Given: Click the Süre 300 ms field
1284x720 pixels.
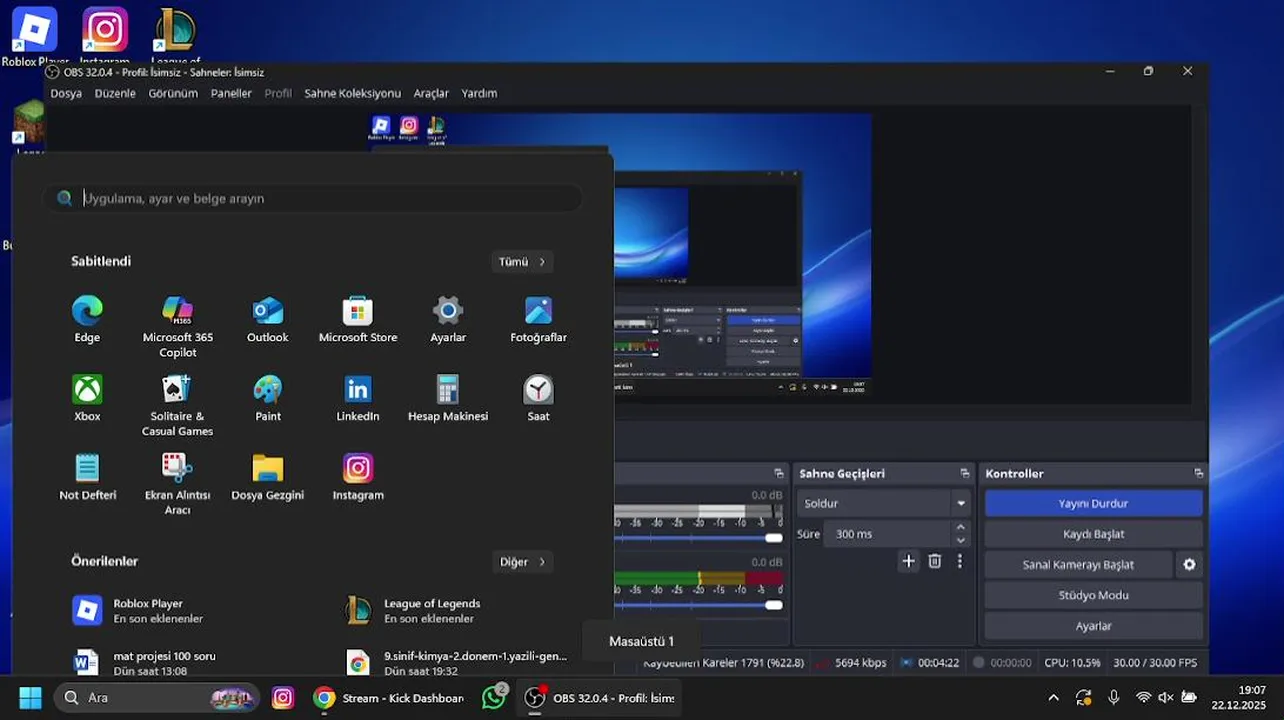Looking at the screenshot, I should pyautogui.click(x=887, y=534).
